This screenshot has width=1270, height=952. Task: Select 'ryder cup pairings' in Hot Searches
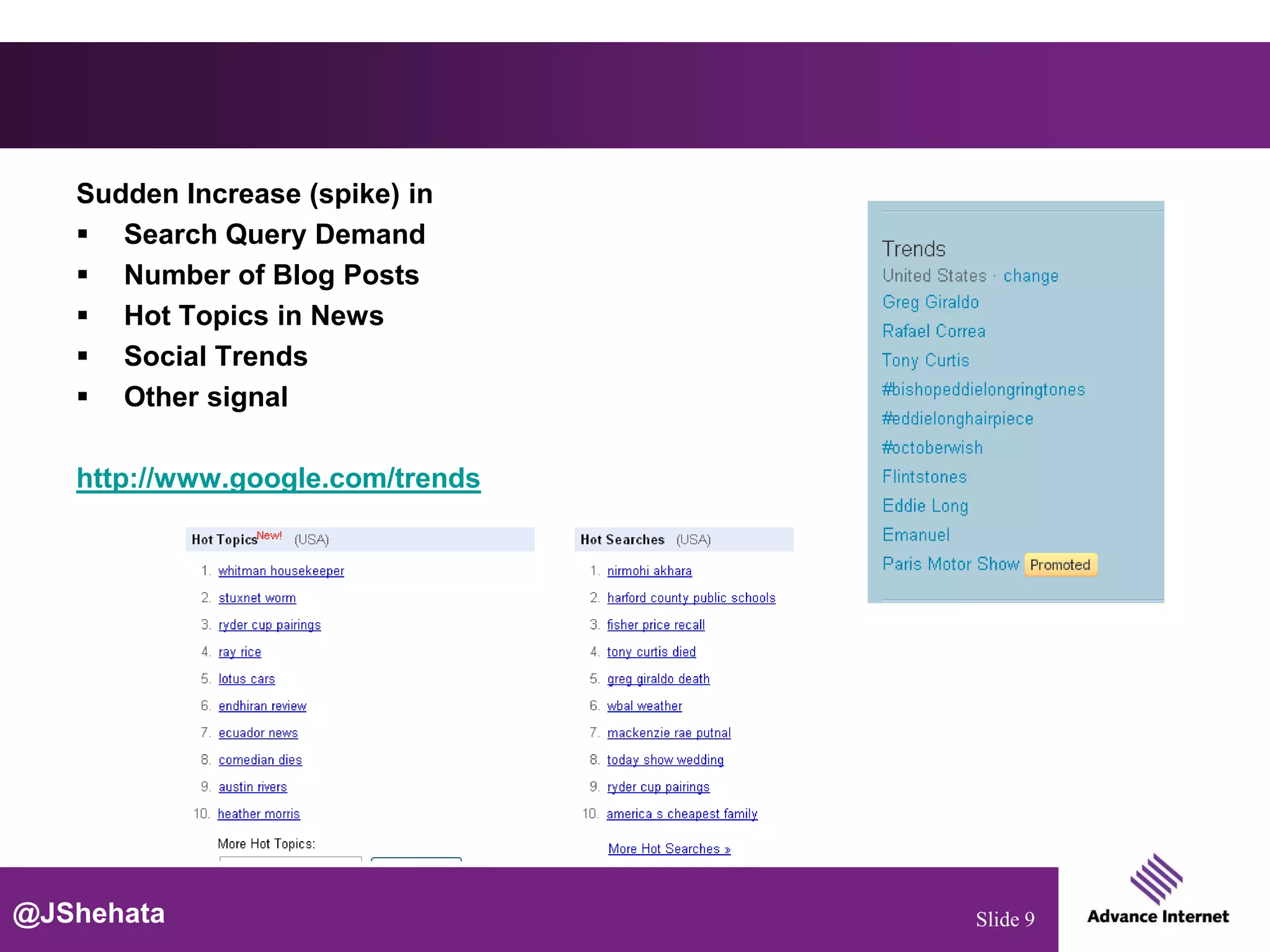[x=659, y=787]
